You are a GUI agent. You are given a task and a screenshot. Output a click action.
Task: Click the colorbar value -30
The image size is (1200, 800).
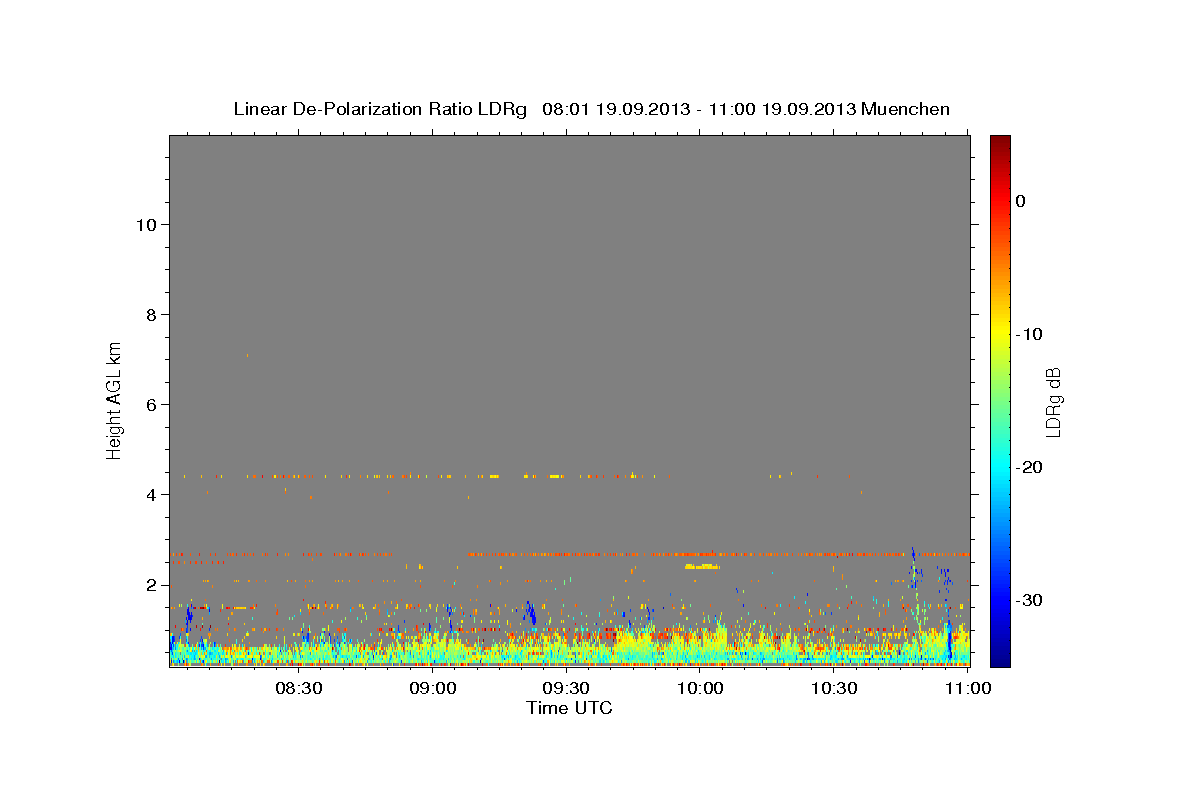click(1028, 600)
